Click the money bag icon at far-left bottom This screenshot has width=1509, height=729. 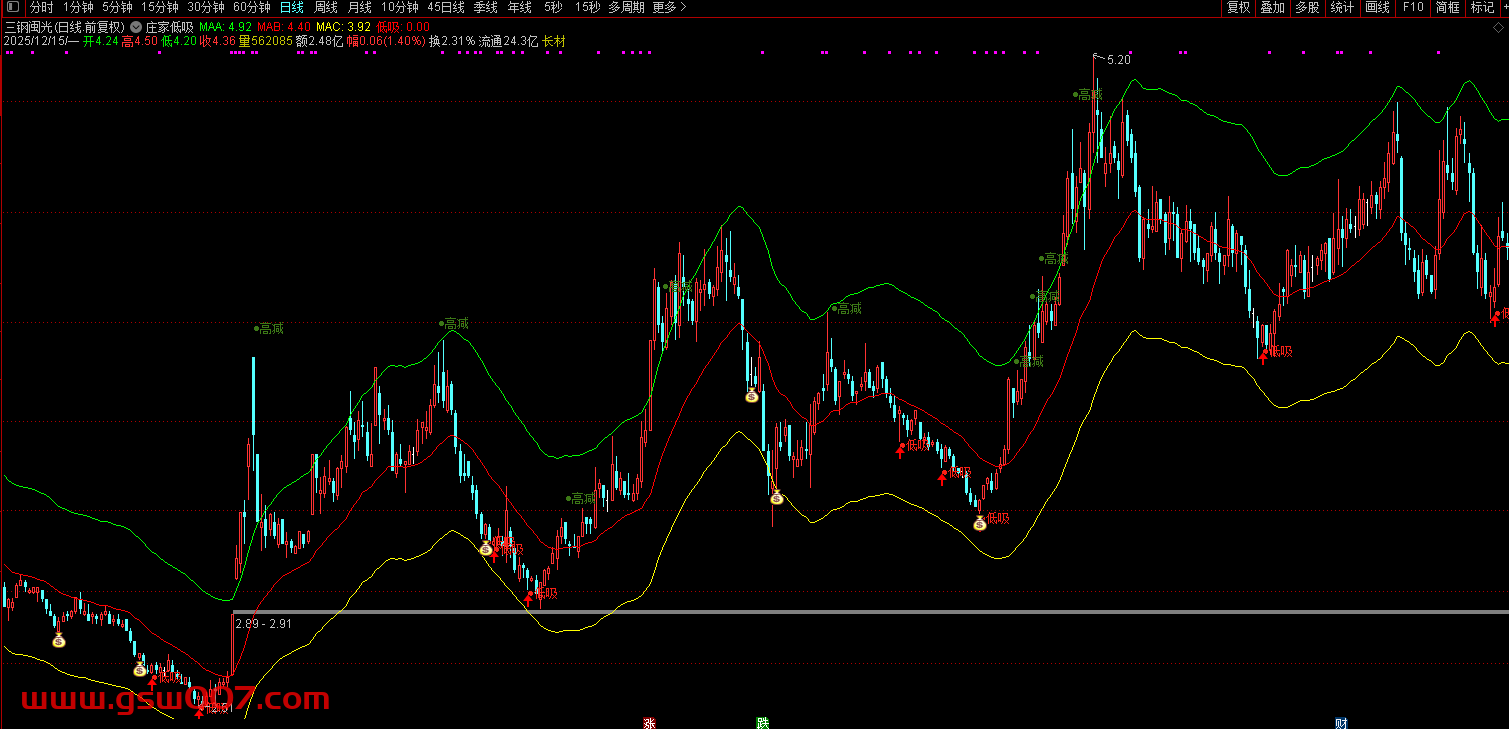(59, 640)
